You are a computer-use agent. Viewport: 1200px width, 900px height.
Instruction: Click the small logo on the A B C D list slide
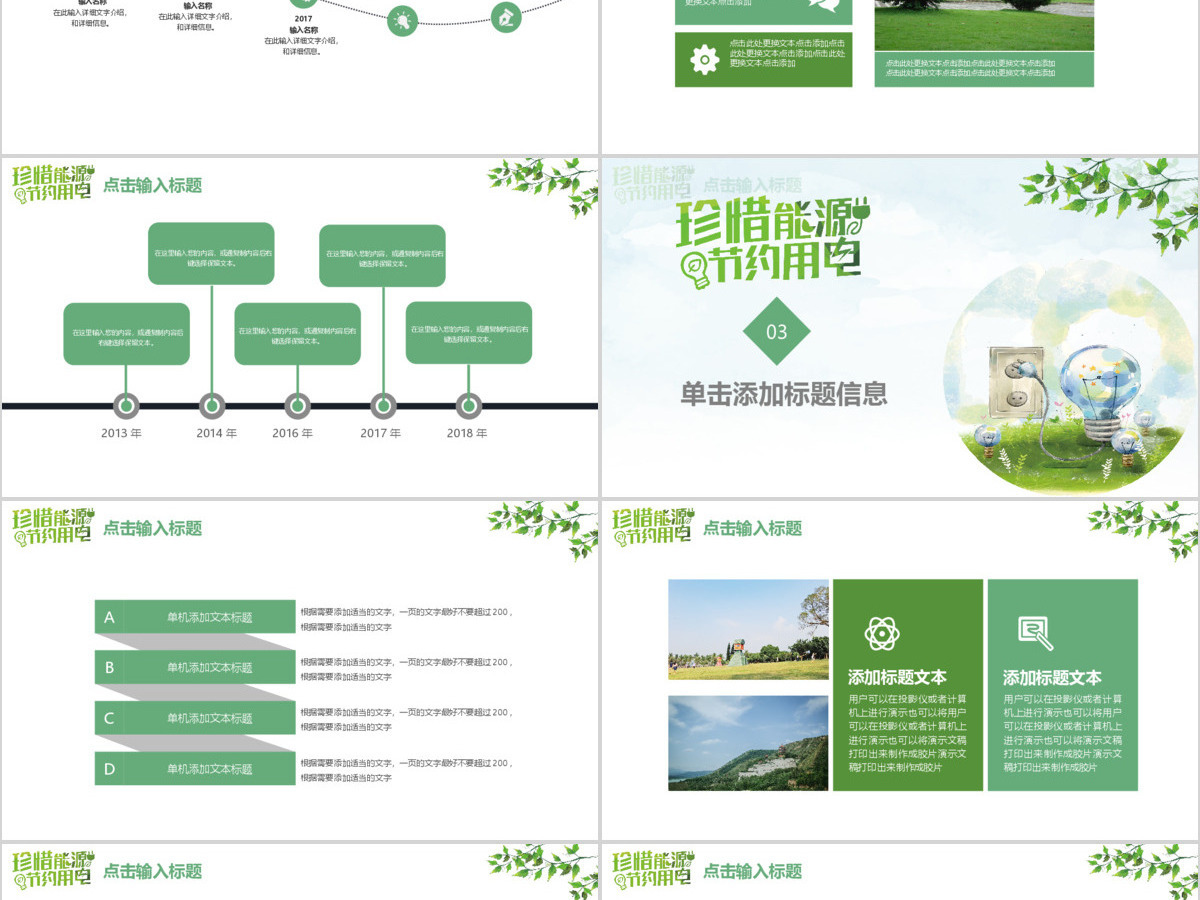click(52, 527)
